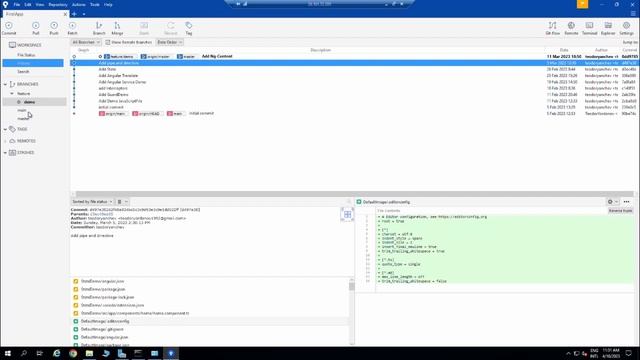
Task: Open the All Branches dropdown
Action: pos(86,42)
